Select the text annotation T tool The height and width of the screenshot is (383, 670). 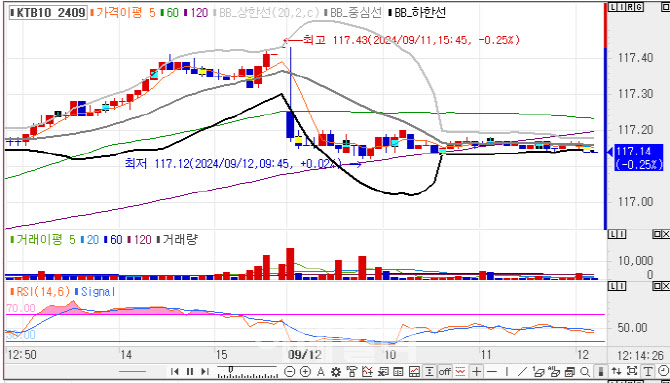(x=647, y=371)
